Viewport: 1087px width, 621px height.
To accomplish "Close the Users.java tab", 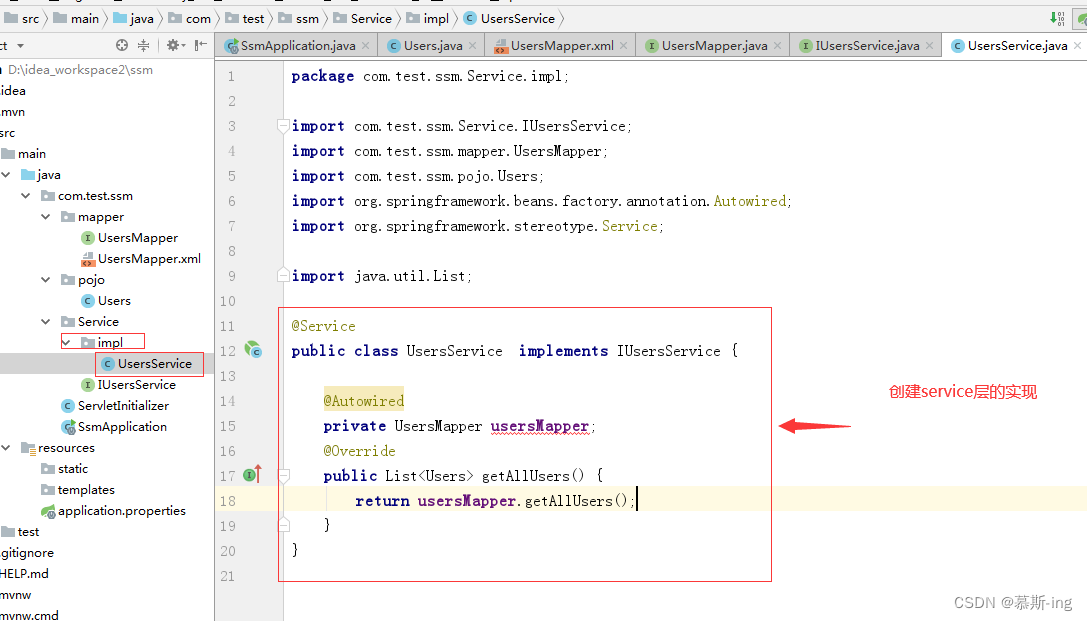I will [473, 46].
